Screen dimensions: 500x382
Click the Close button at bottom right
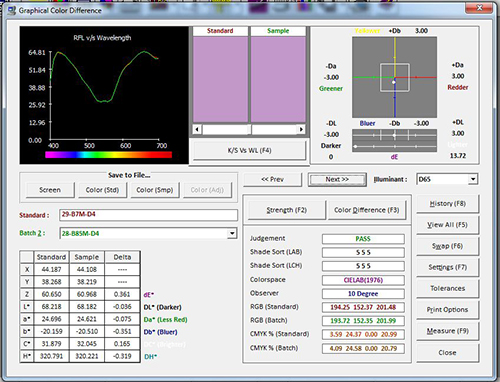click(447, 353)
